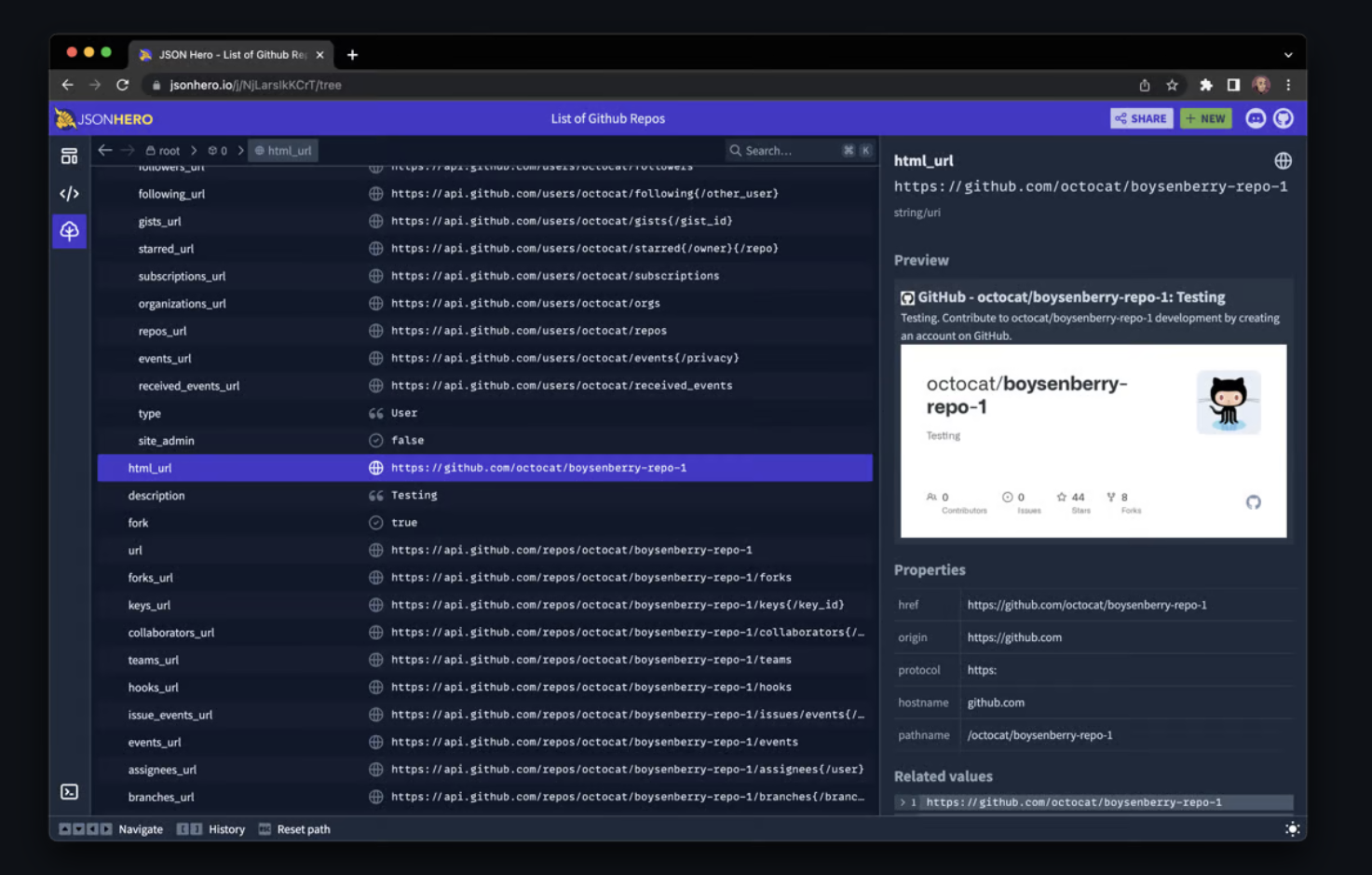Image resolution: width=1372 pixels, height=875 pixels.
Task: Switch to JSON code editor view icon
Action: (x=69, y=194)
